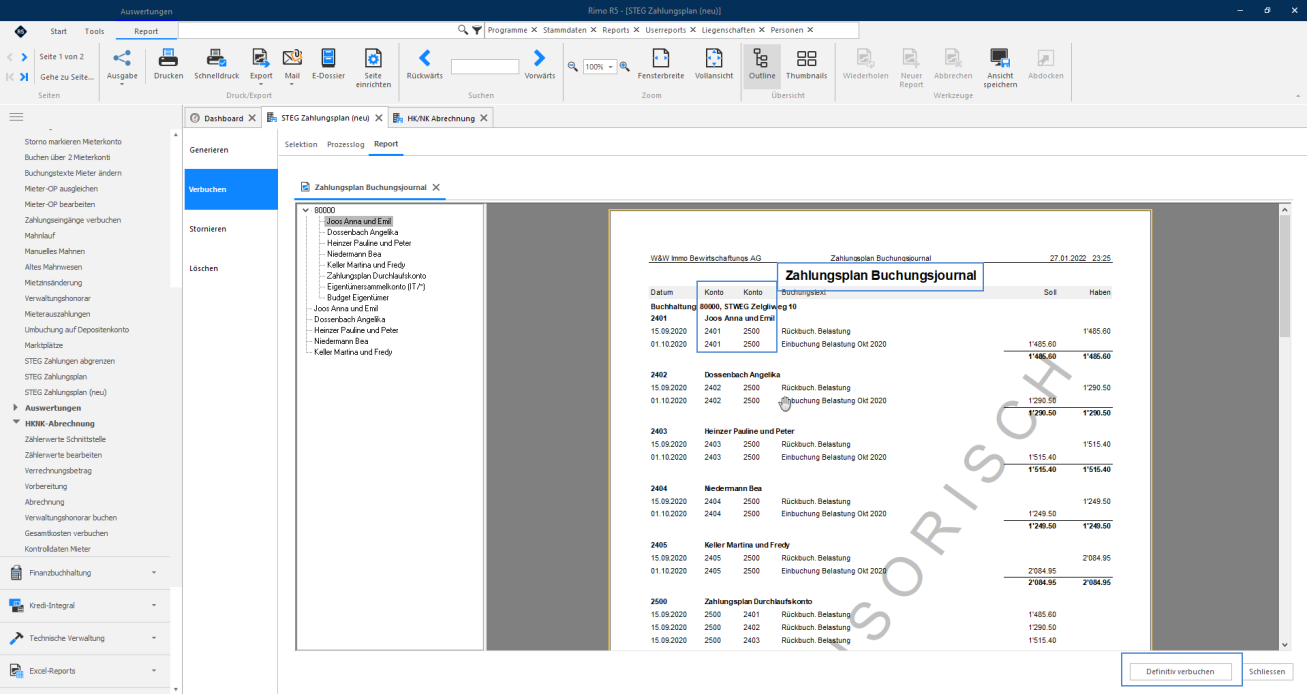Click the Suchen text input field

[x=485, y=67]
